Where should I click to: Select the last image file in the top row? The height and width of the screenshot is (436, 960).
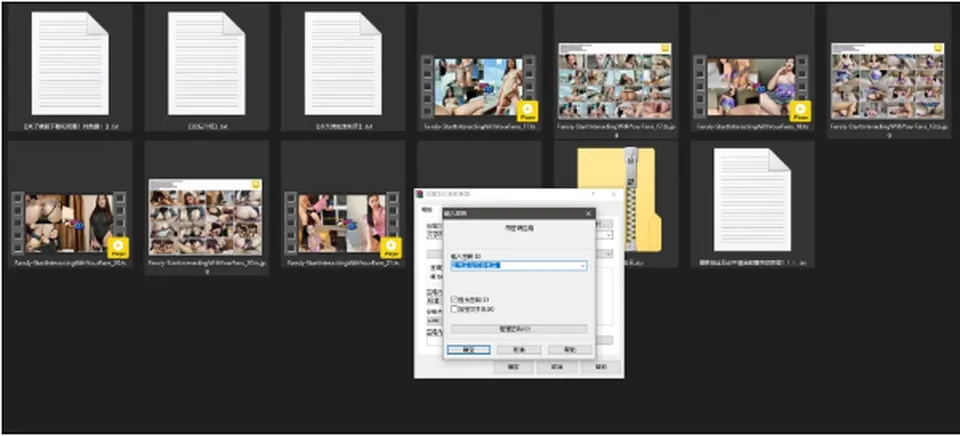[888, 81]
